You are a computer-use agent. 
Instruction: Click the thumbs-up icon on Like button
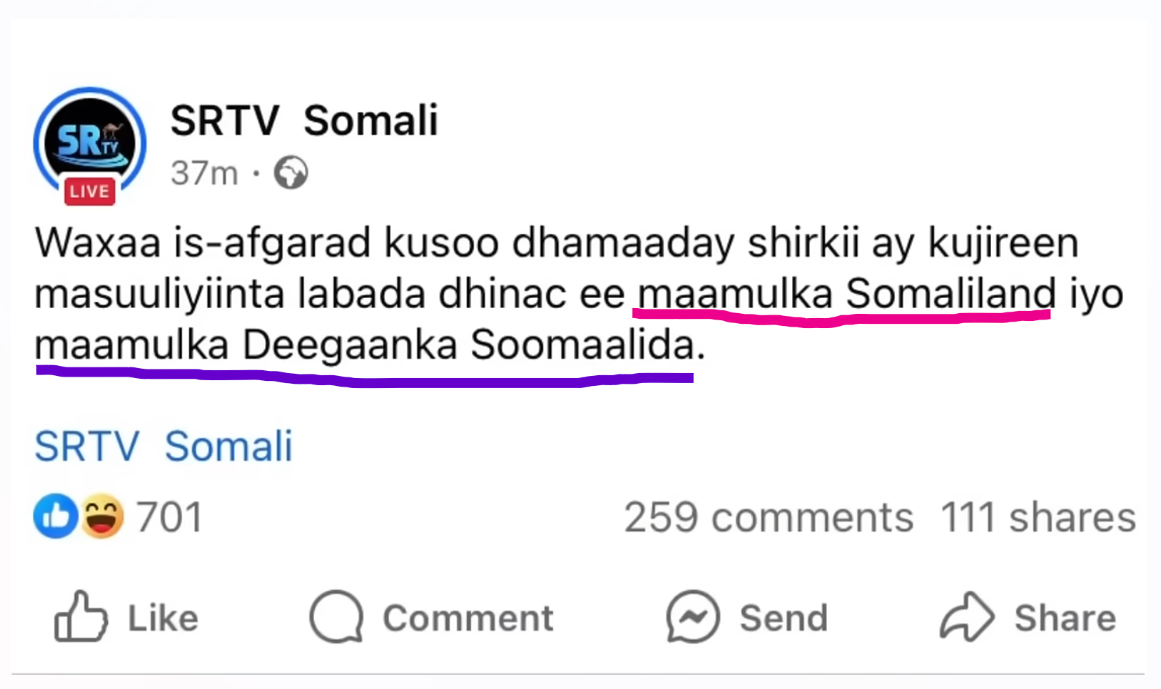click(80, 617)
